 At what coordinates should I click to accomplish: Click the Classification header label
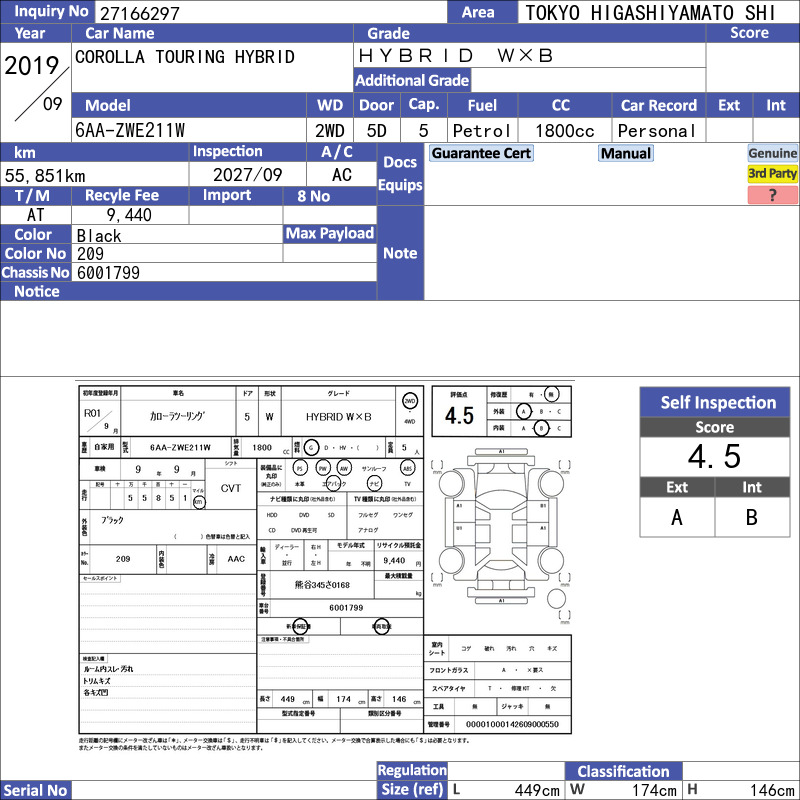(x=623, y=771)
